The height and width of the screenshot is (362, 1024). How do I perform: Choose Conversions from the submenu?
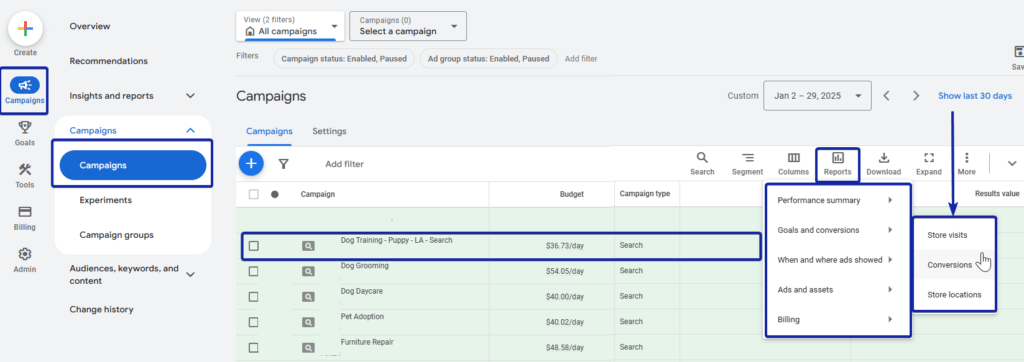click(x=950, y=265)
